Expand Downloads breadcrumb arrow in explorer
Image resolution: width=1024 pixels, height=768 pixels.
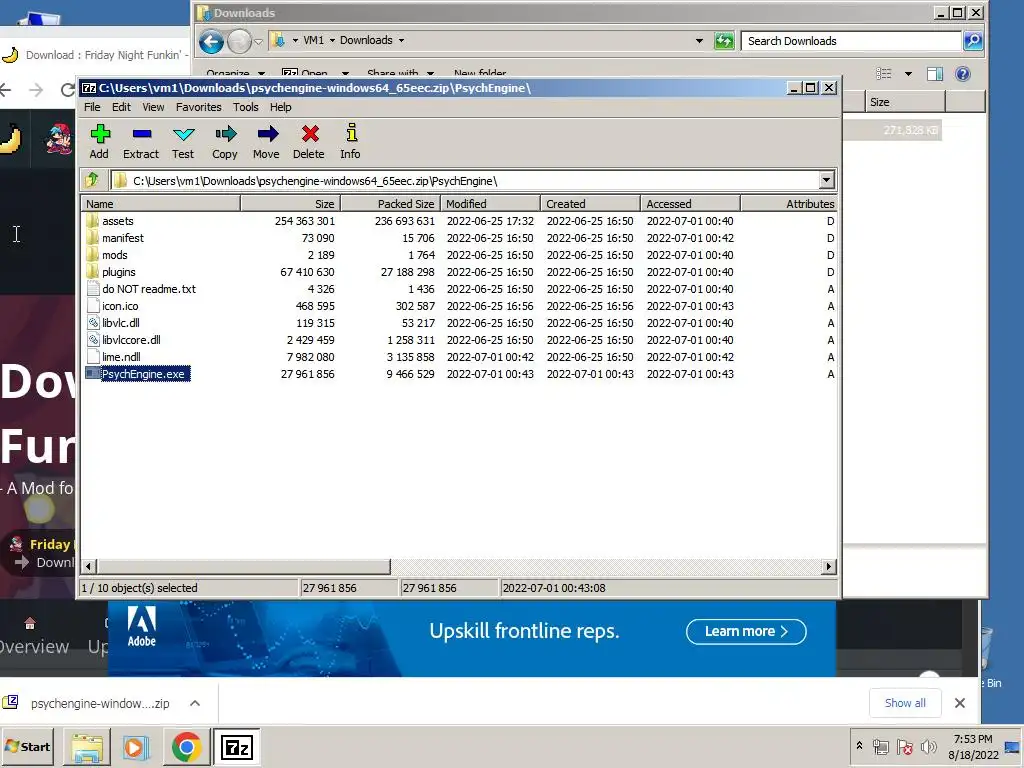(401, 40)
